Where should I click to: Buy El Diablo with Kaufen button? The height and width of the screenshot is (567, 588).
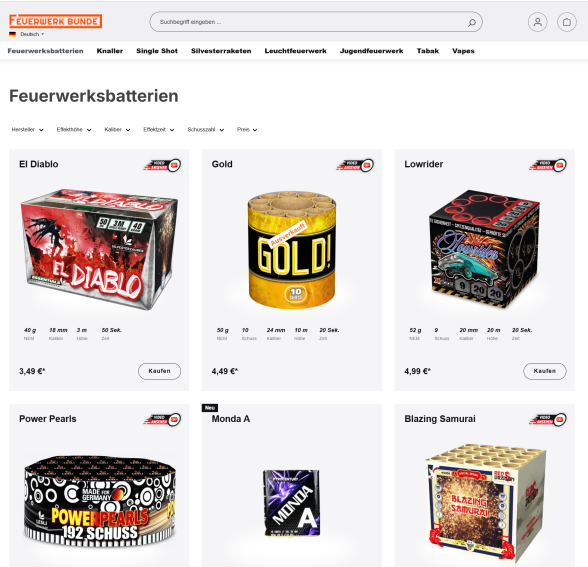tap(159, 371)
